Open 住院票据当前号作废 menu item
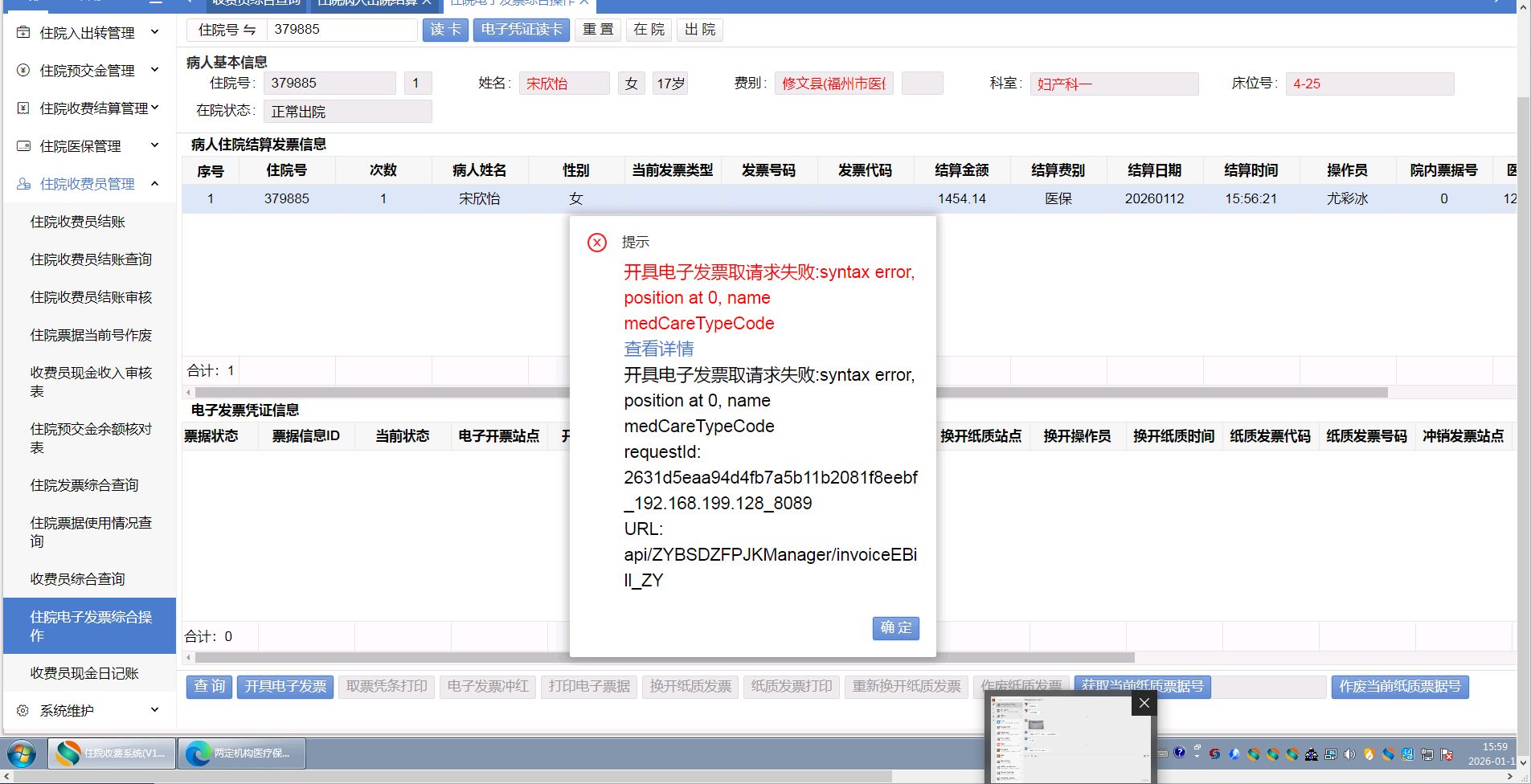 (89, 335)
